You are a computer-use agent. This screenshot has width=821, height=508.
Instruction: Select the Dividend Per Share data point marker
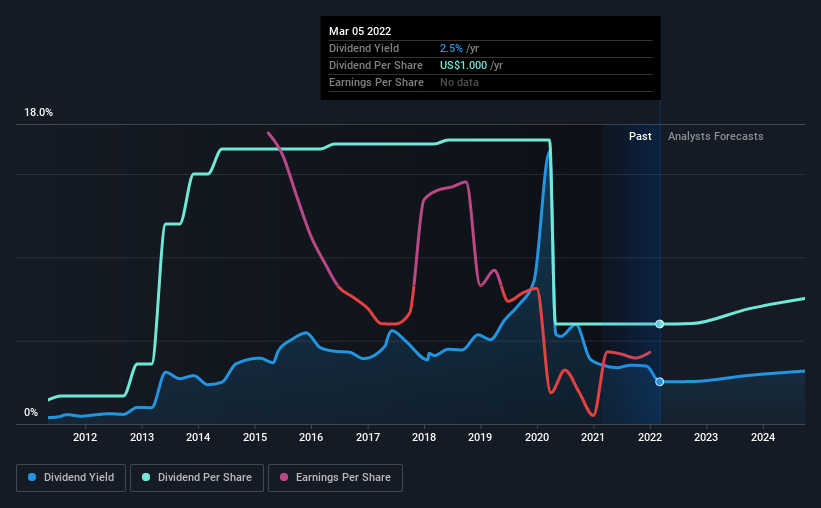[660, 324]
